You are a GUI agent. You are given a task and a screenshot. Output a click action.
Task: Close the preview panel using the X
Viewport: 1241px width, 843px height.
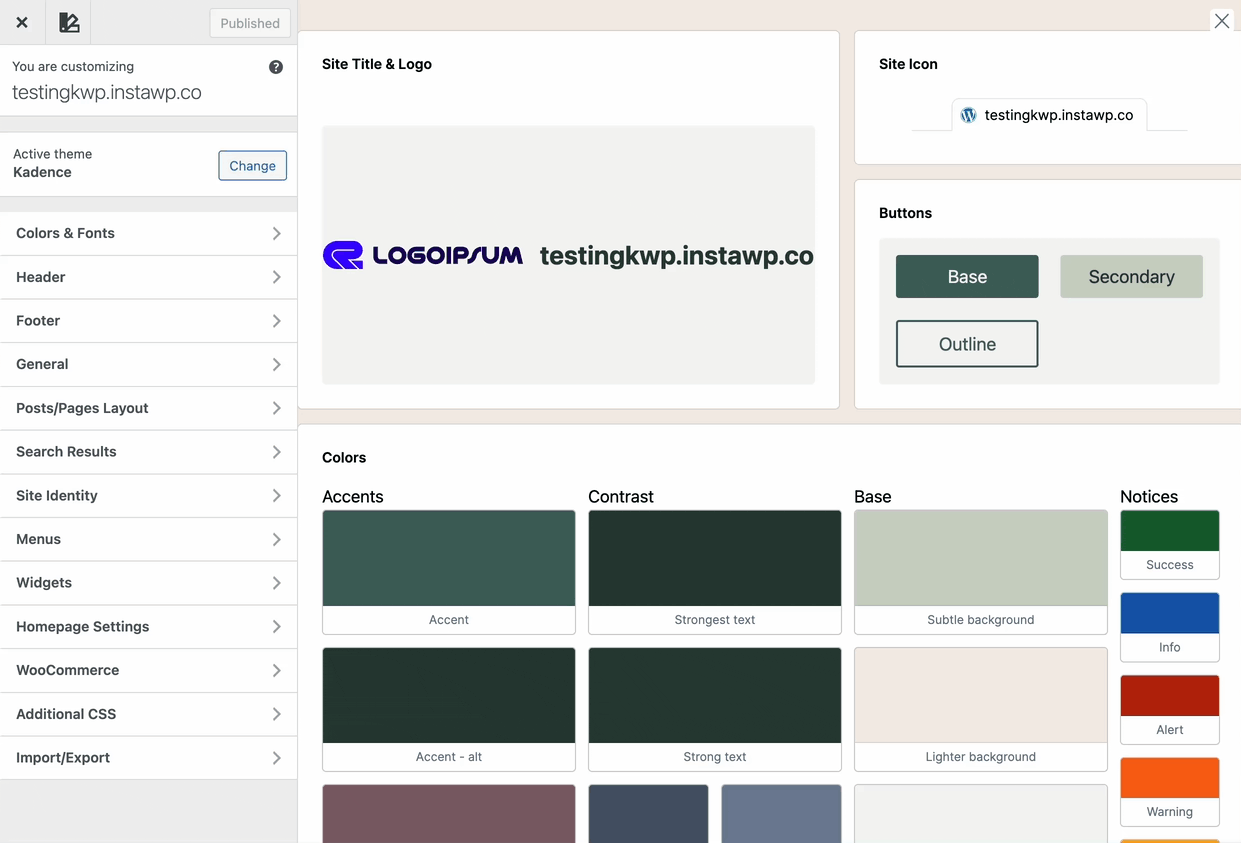[1221, 20]
